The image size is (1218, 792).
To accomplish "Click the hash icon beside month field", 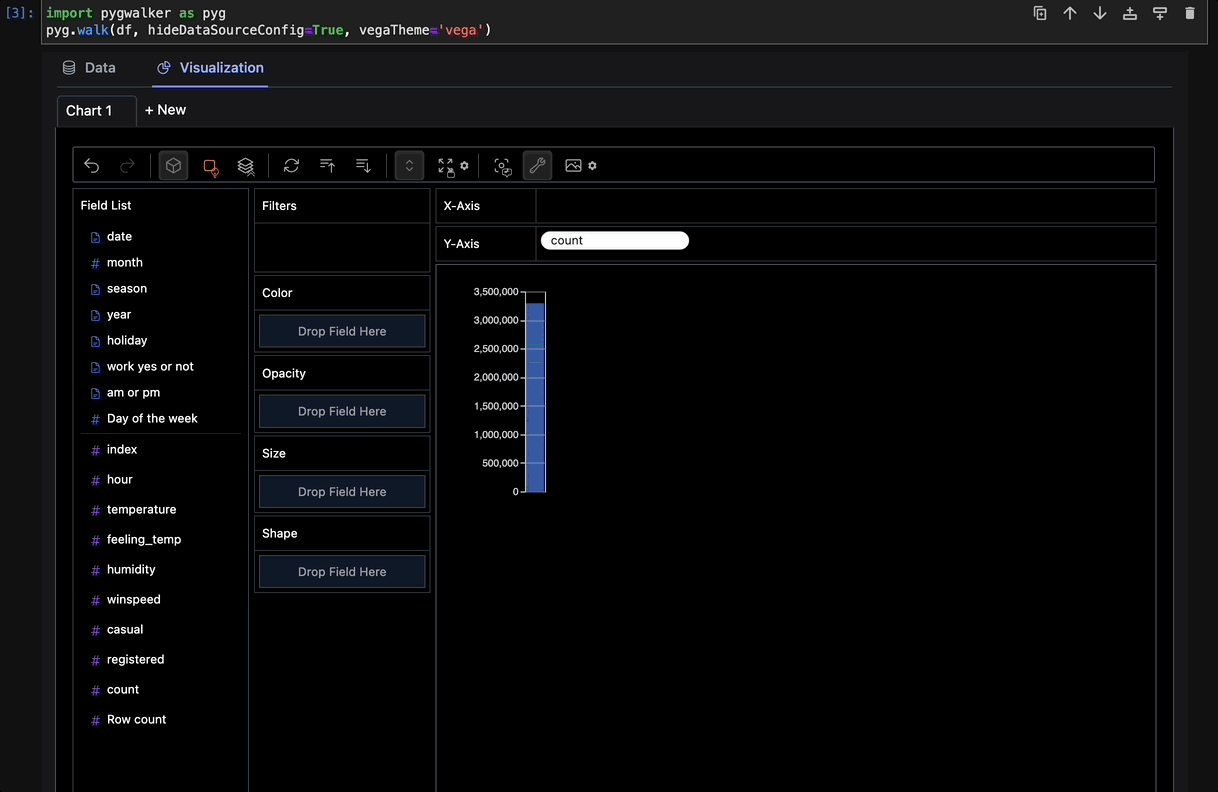I will pyautogui.click(x=96, y=263).
